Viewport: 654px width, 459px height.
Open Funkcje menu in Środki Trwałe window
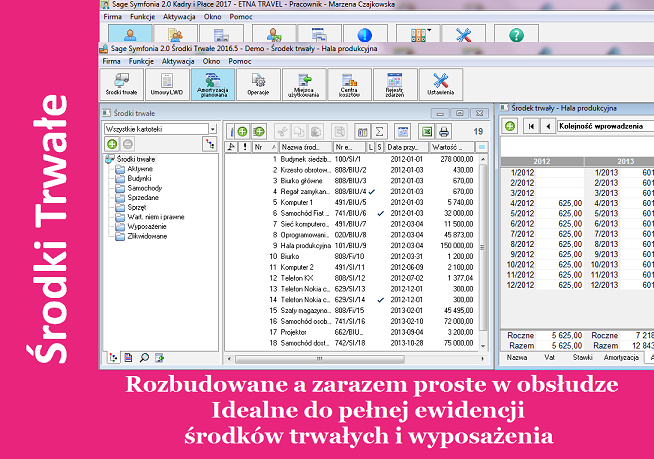tap(141, 61)
